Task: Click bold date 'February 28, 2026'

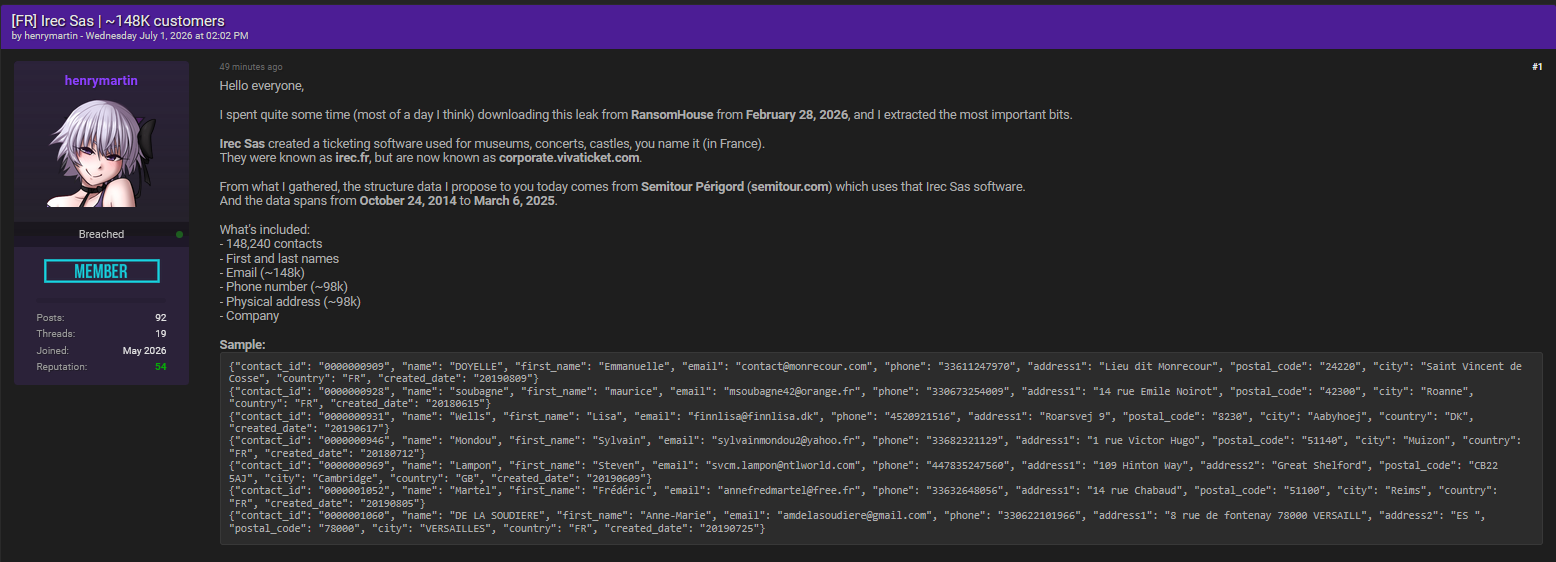Action: coord(797,115)
